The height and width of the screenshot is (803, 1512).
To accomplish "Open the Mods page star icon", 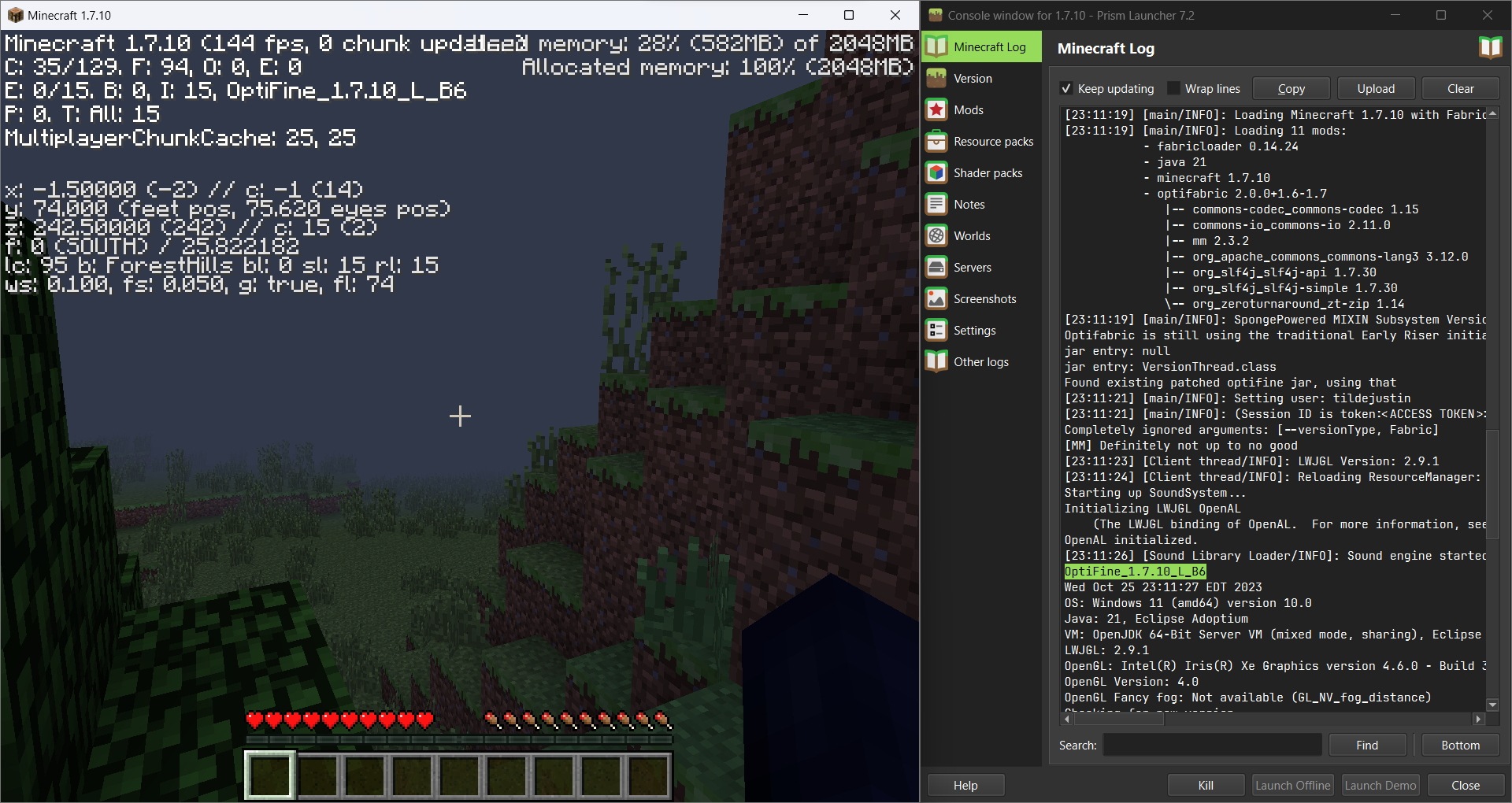I will [x=936, y=110].
